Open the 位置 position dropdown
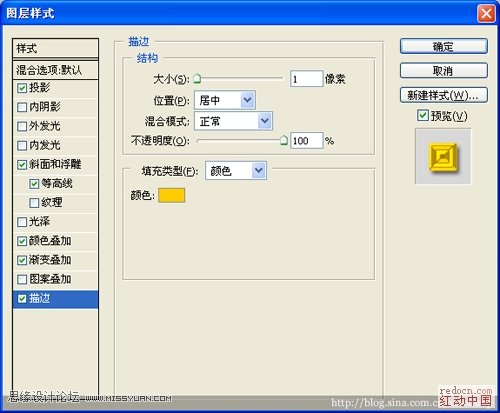Image resolution: width=500 pixels, height=413 pixels. point(225,100)
